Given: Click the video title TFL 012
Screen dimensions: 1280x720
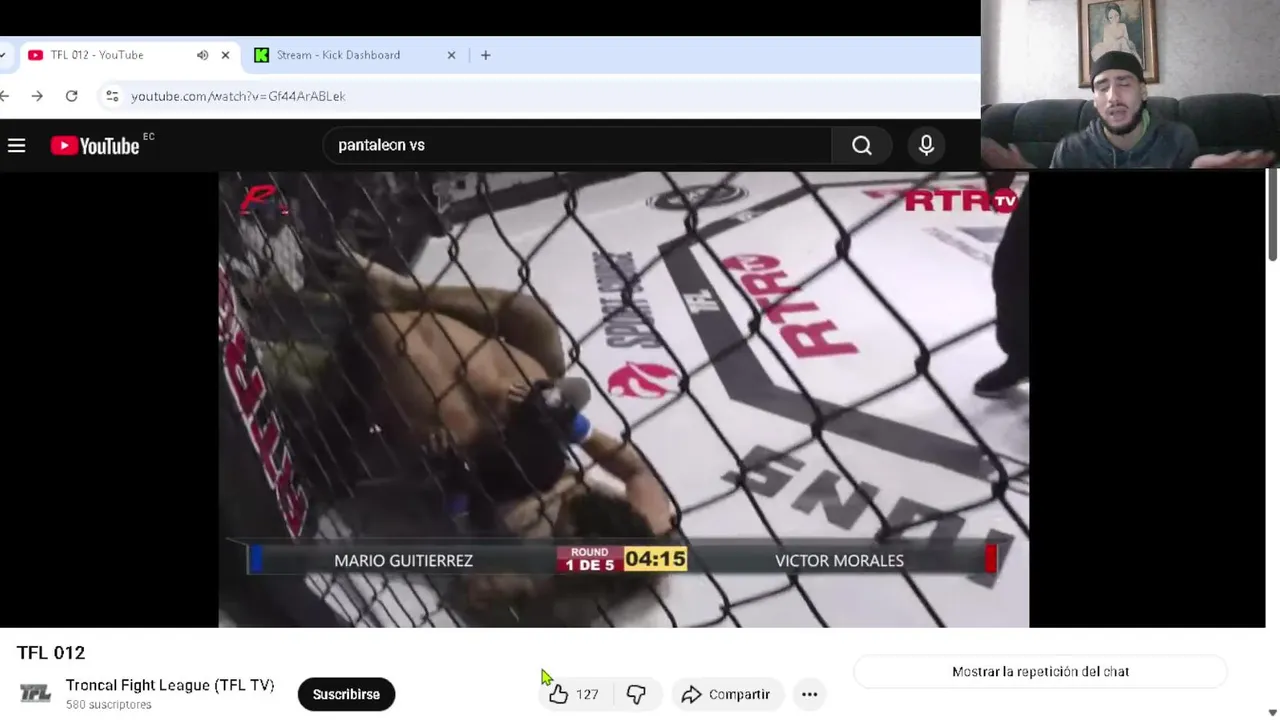Looking at the screenshot, I should 51,653.
